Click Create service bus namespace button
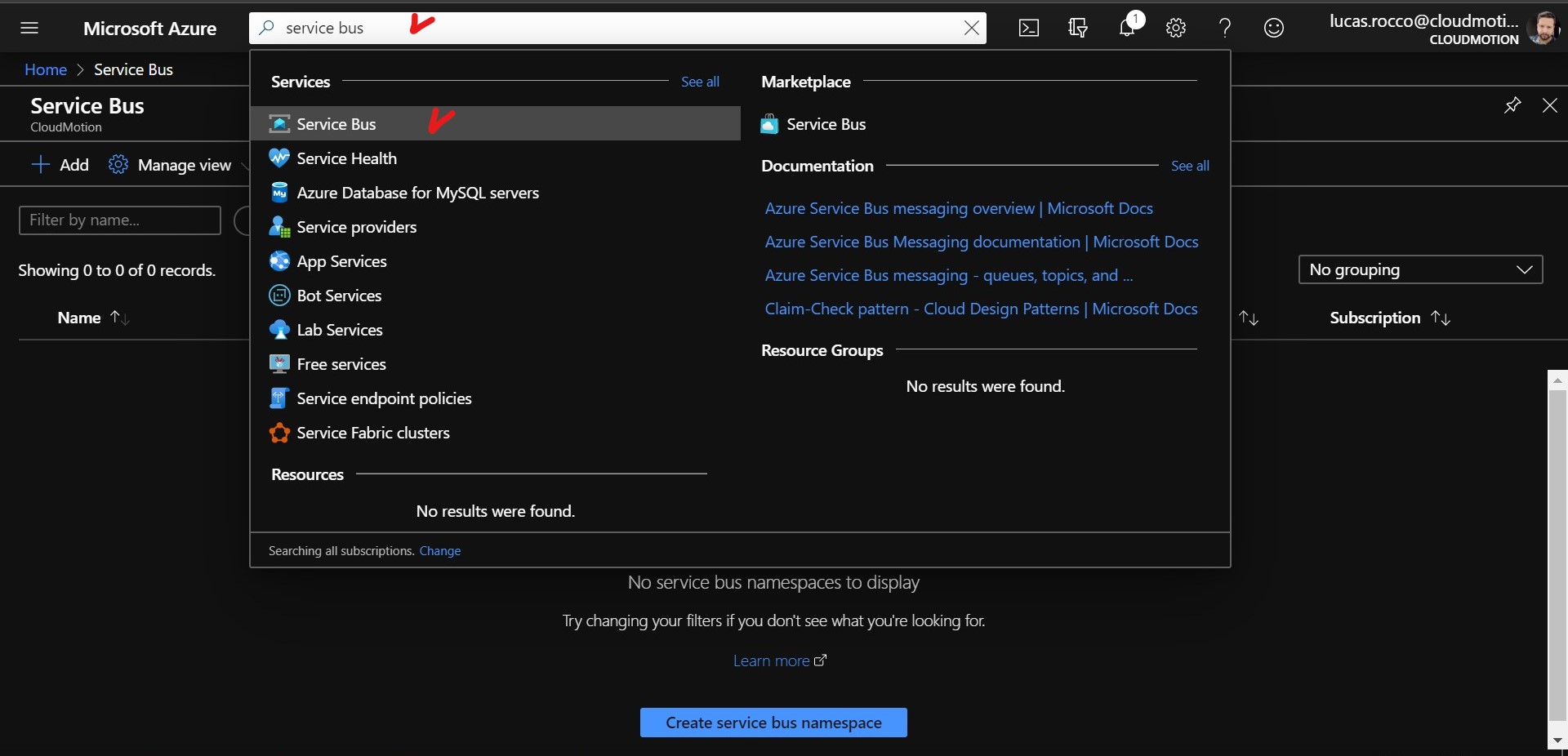 (773, 723)
